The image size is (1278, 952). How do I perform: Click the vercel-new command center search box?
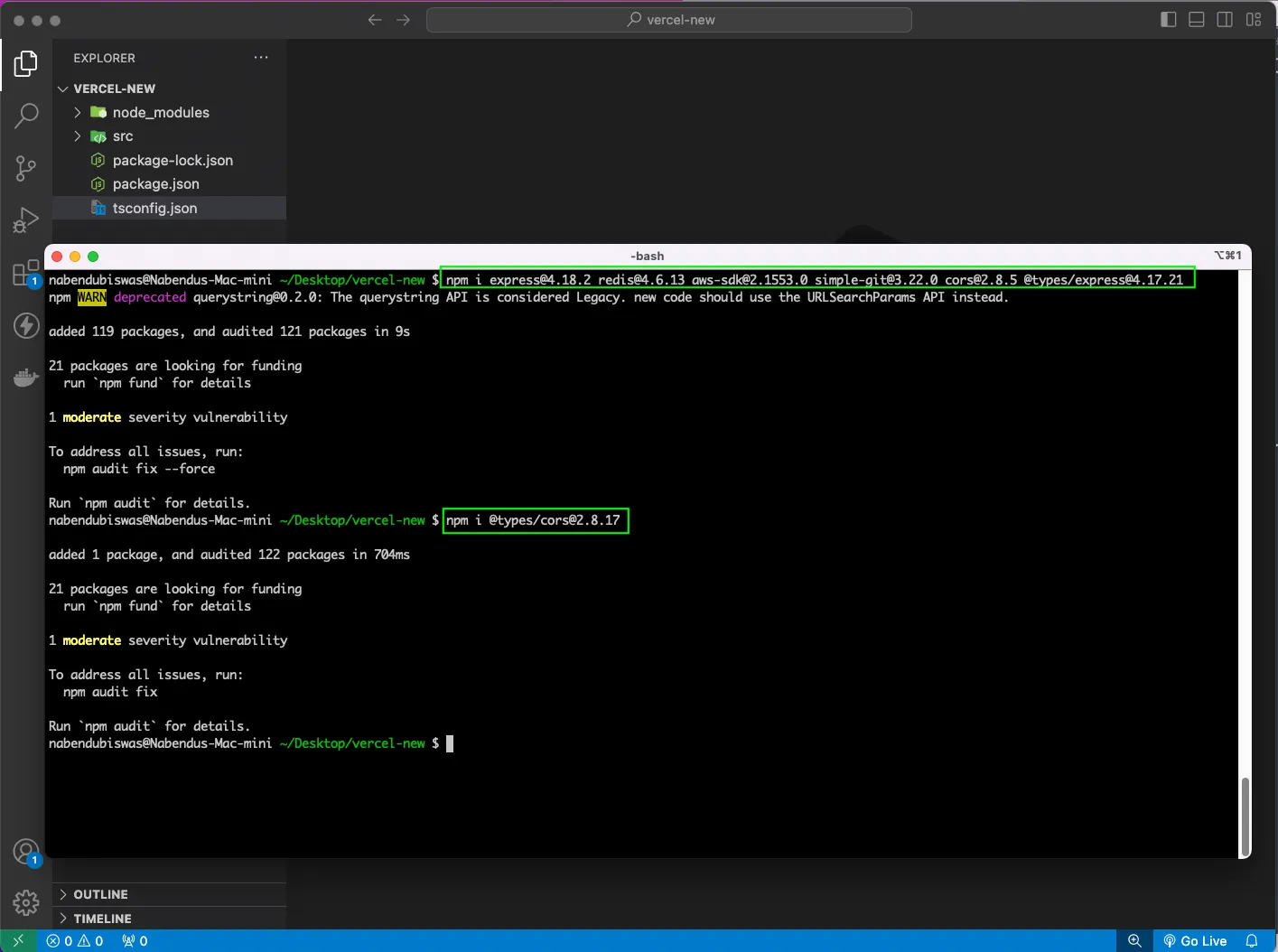669,20
